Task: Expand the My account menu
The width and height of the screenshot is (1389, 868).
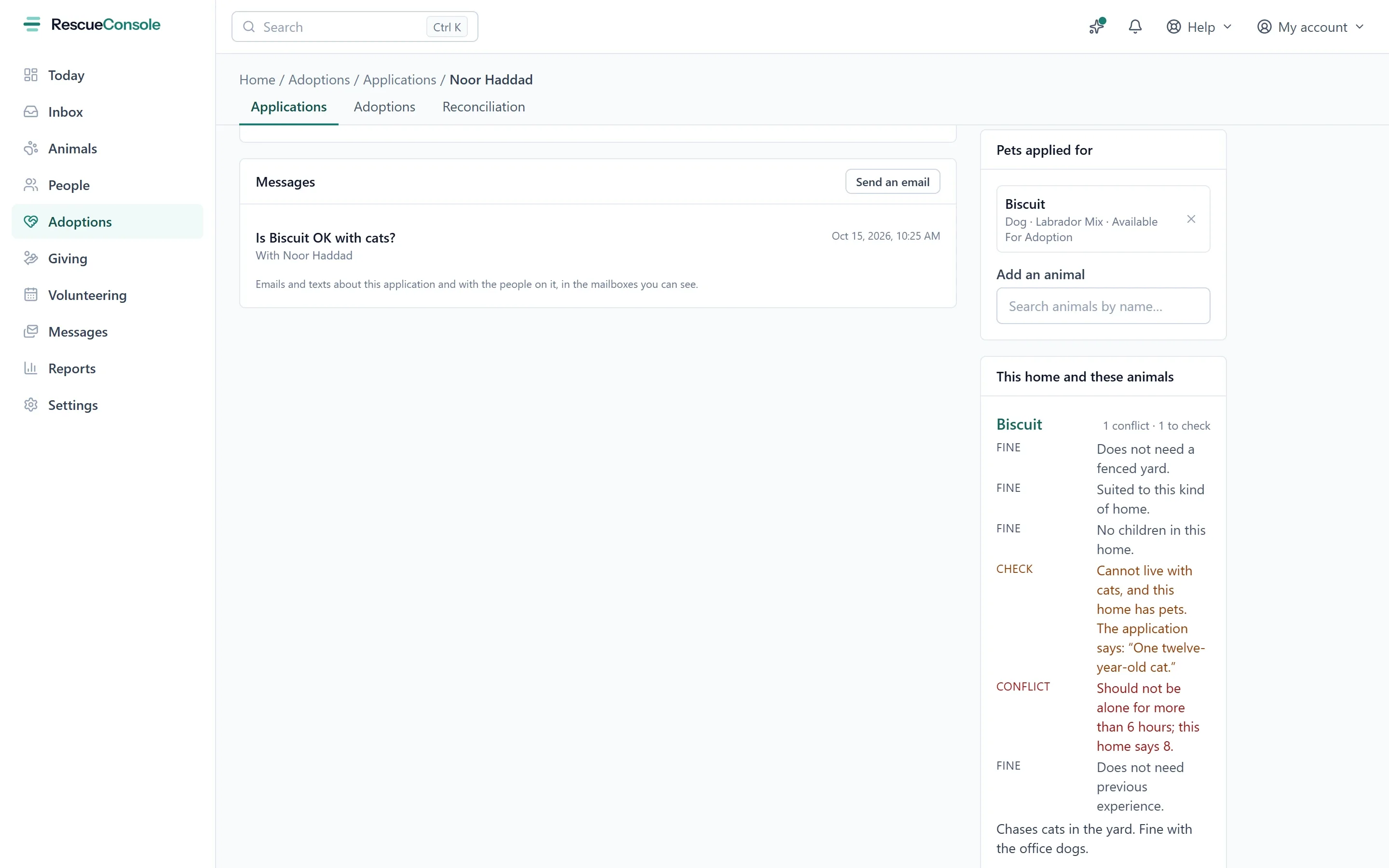Action: (1310, 27)
